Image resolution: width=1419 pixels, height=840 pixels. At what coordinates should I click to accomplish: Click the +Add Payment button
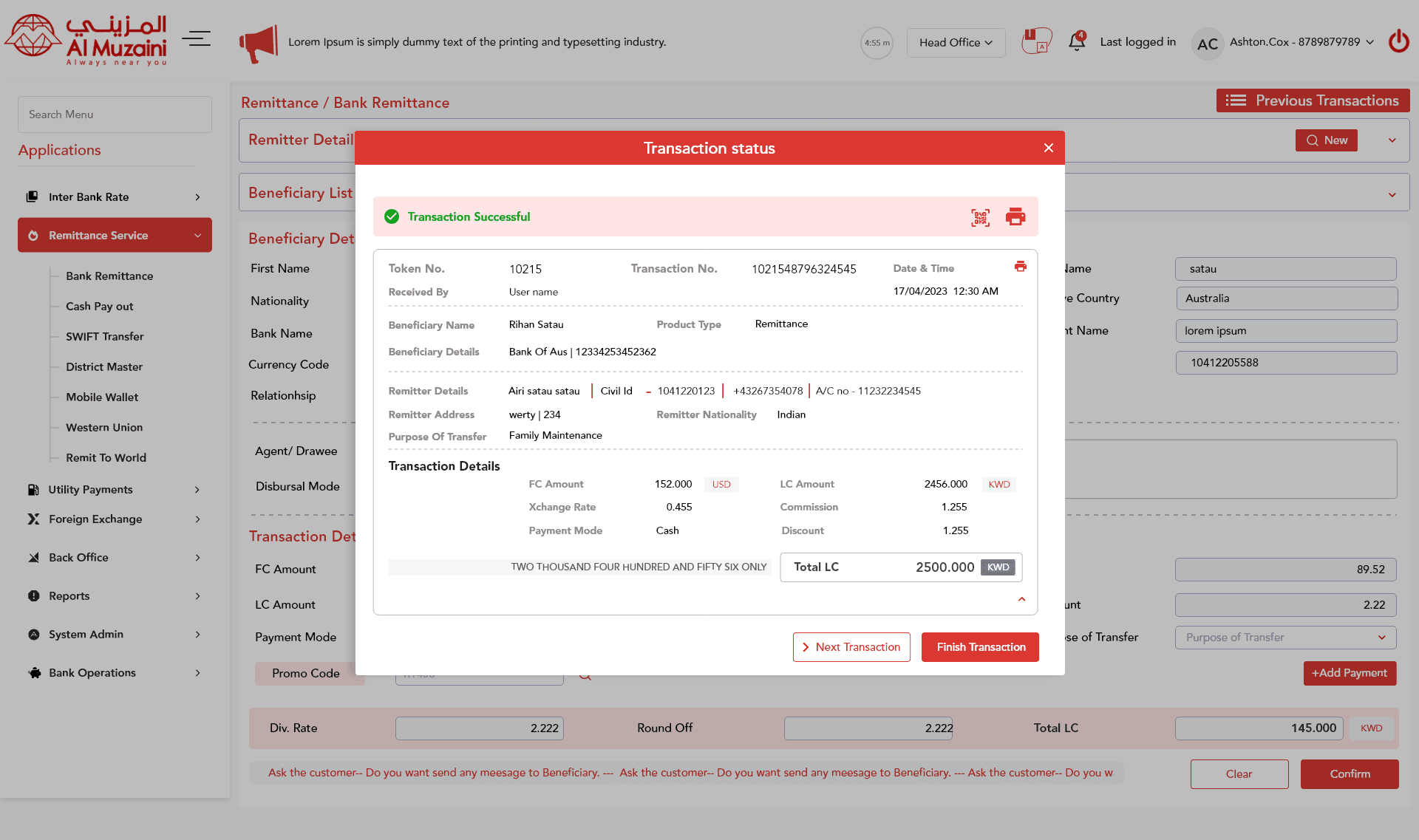pos(1350,673)
